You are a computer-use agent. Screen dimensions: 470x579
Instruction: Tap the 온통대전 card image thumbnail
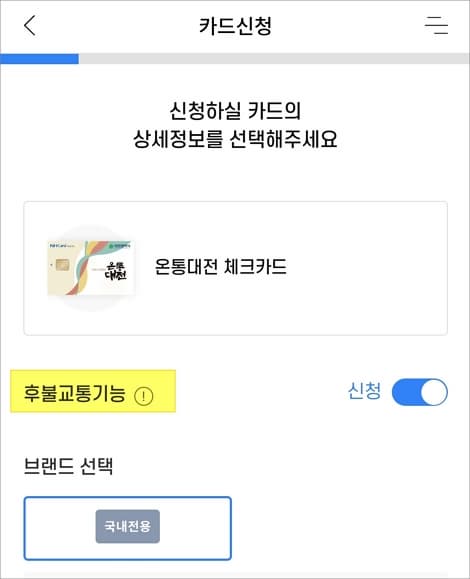91,268
